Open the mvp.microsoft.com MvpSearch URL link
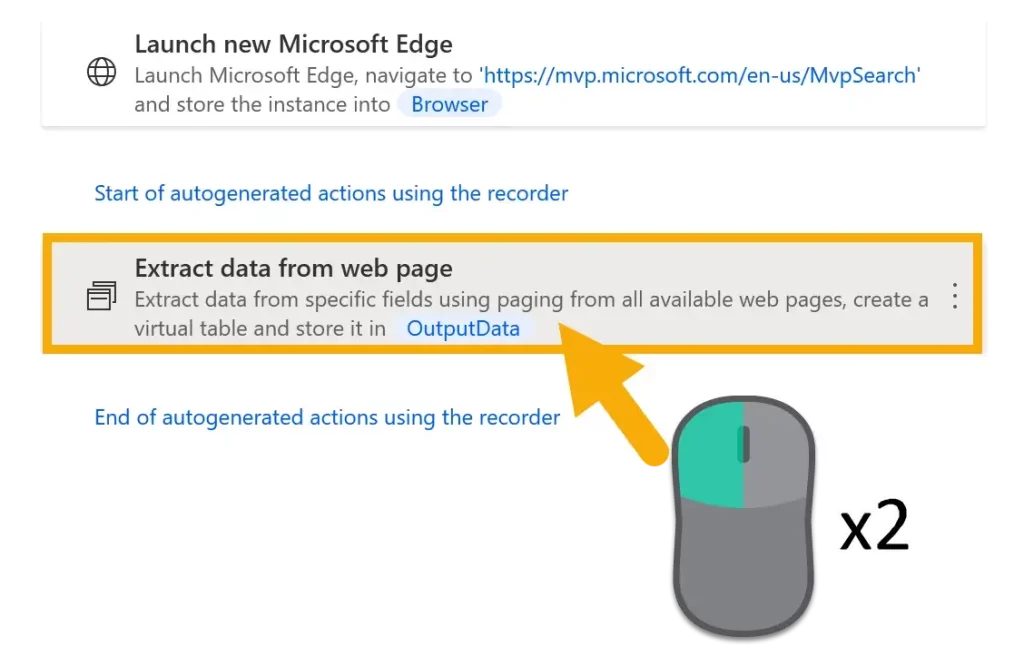This screenshot has height=646, width=1024. tap(700, 75)
